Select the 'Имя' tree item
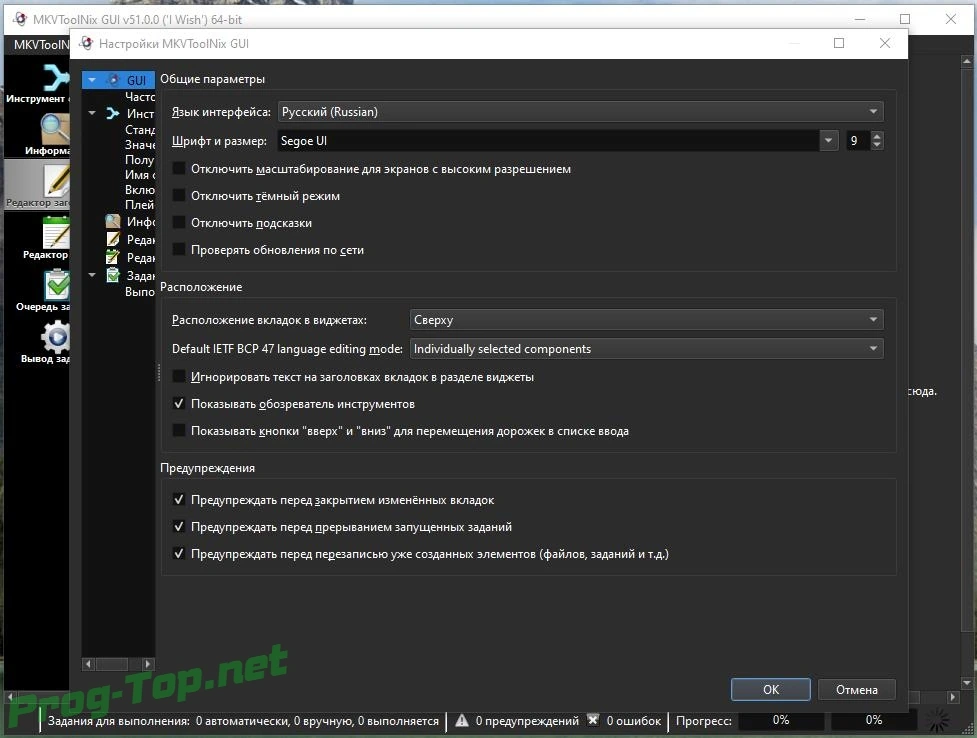The image size is (977, 738). tap(140, 175)
